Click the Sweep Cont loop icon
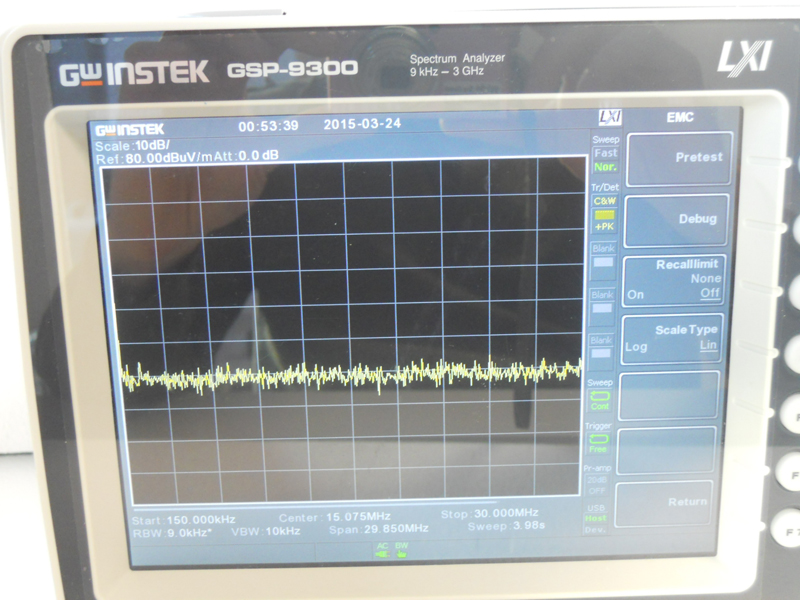 pos(600,396)
